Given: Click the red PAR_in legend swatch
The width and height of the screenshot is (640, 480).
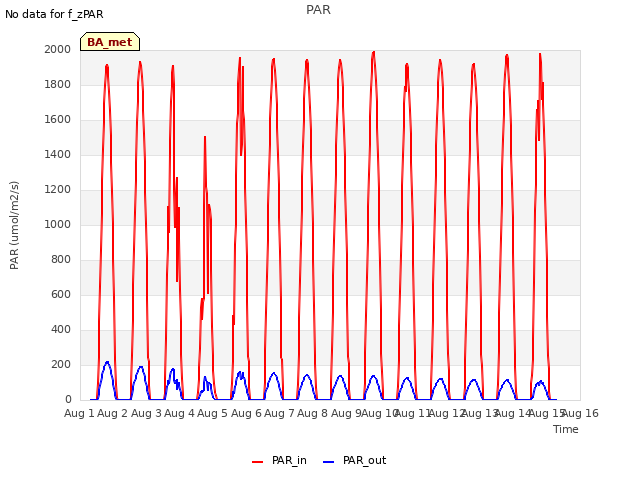Looking at the screenshot, I should coord(258,462).
